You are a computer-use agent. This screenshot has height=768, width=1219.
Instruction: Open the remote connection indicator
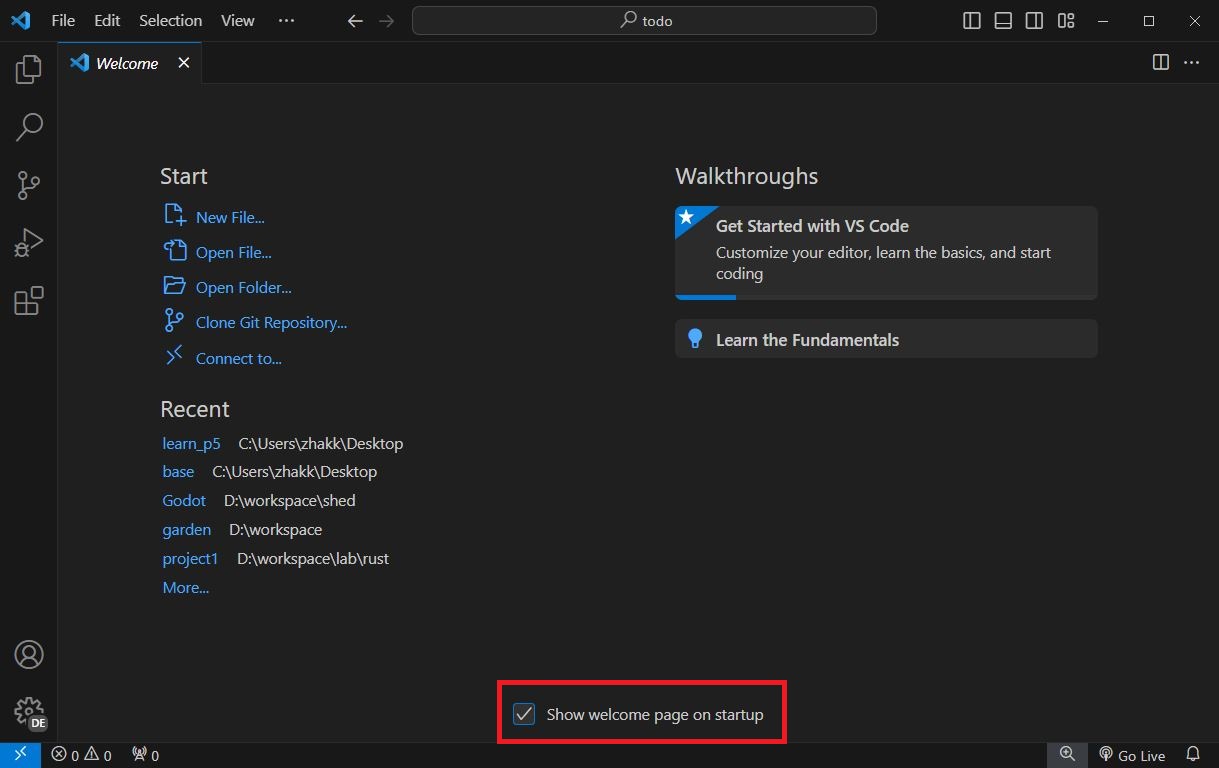coord(19,755)
